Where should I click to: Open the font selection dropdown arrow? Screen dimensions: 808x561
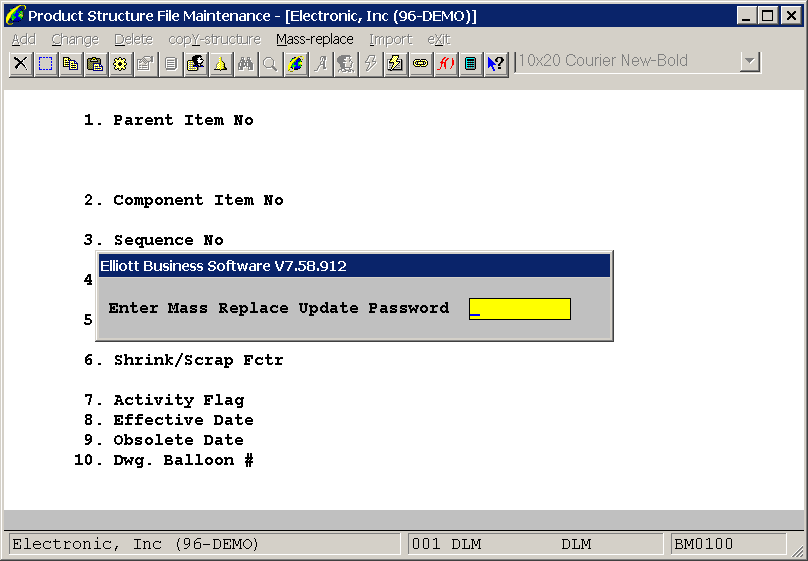750,62
